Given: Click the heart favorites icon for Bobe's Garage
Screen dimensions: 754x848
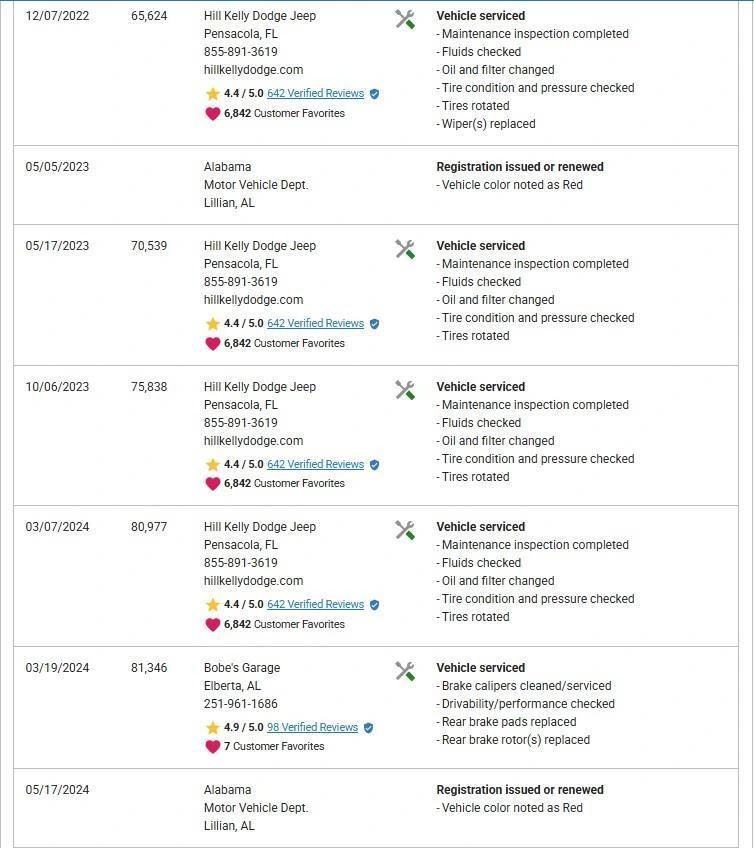Looking at the screenshot, I should (213, 746).
